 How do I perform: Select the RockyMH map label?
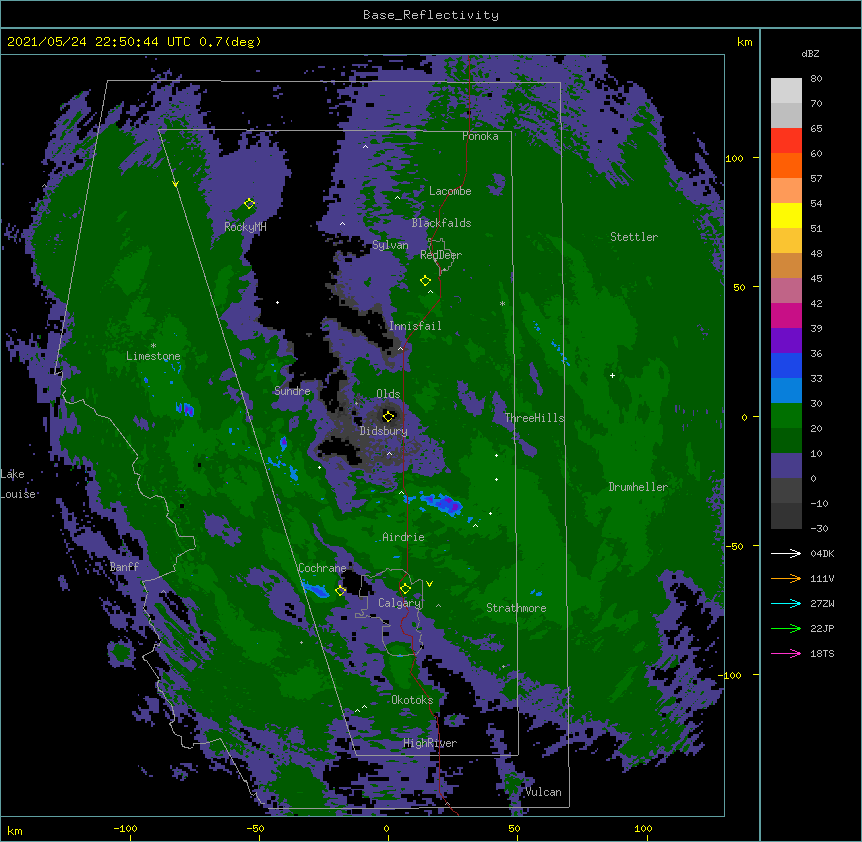(245, 226)
